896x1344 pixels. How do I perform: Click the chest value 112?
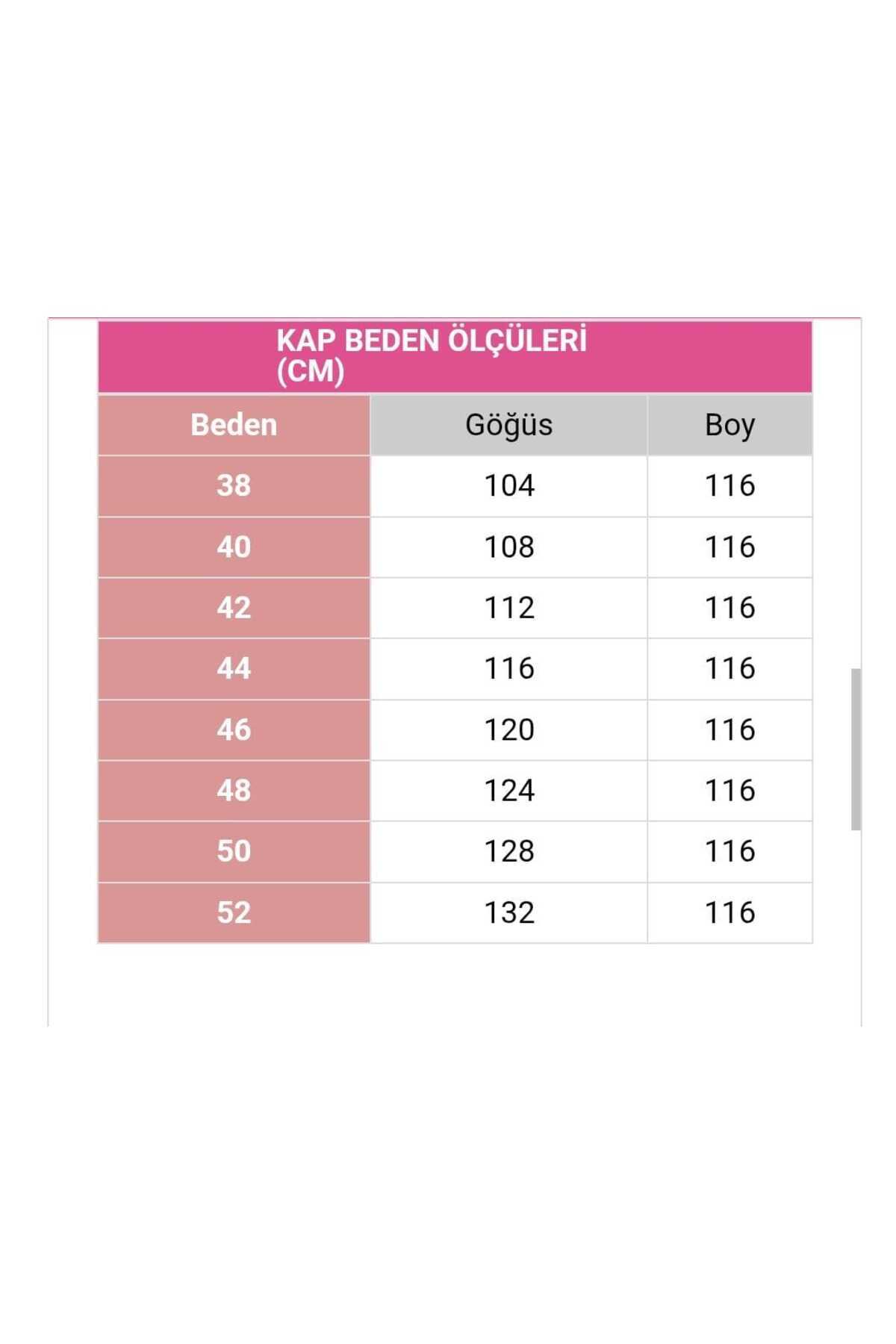click(x=509, y=608)
